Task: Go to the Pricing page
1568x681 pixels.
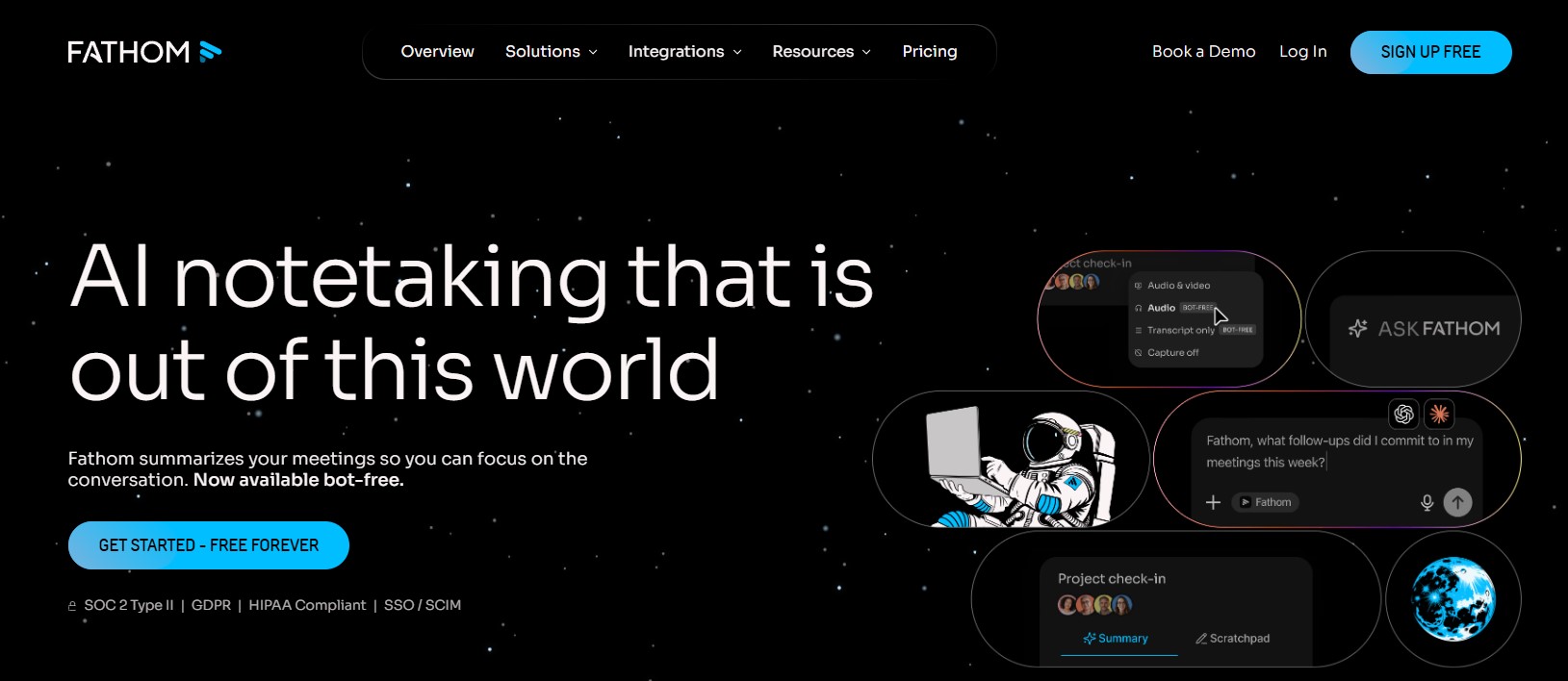Action: pyautogui.click(x=930, y=52)
